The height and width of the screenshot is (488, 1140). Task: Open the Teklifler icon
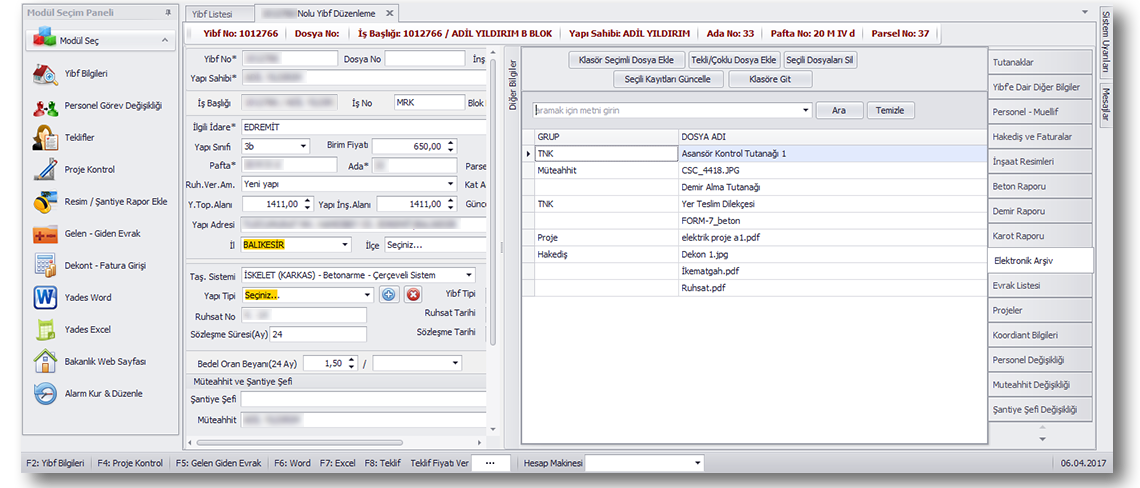pos(46,138)
